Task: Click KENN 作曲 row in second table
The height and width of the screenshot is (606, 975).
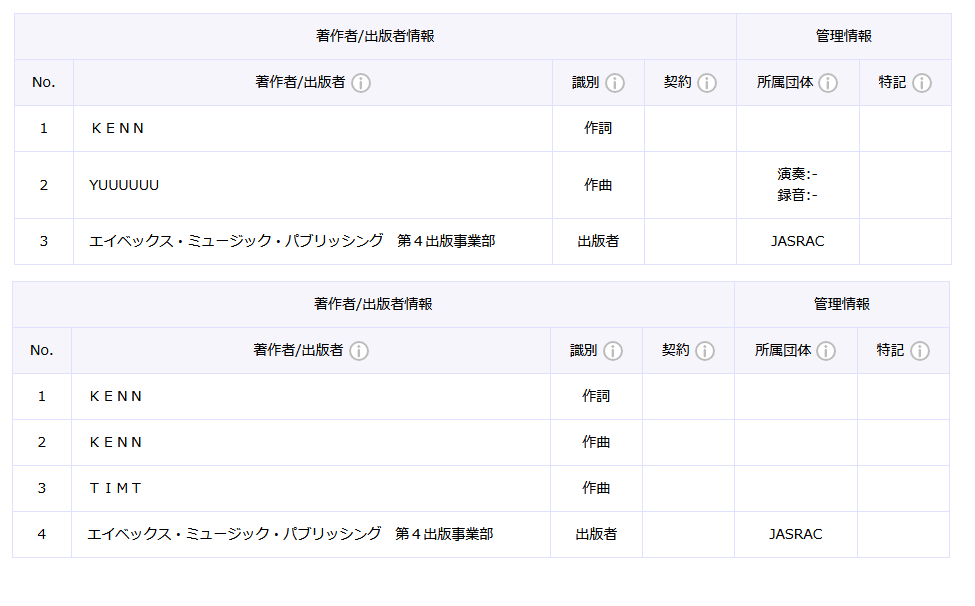Action: coord(481,443)
